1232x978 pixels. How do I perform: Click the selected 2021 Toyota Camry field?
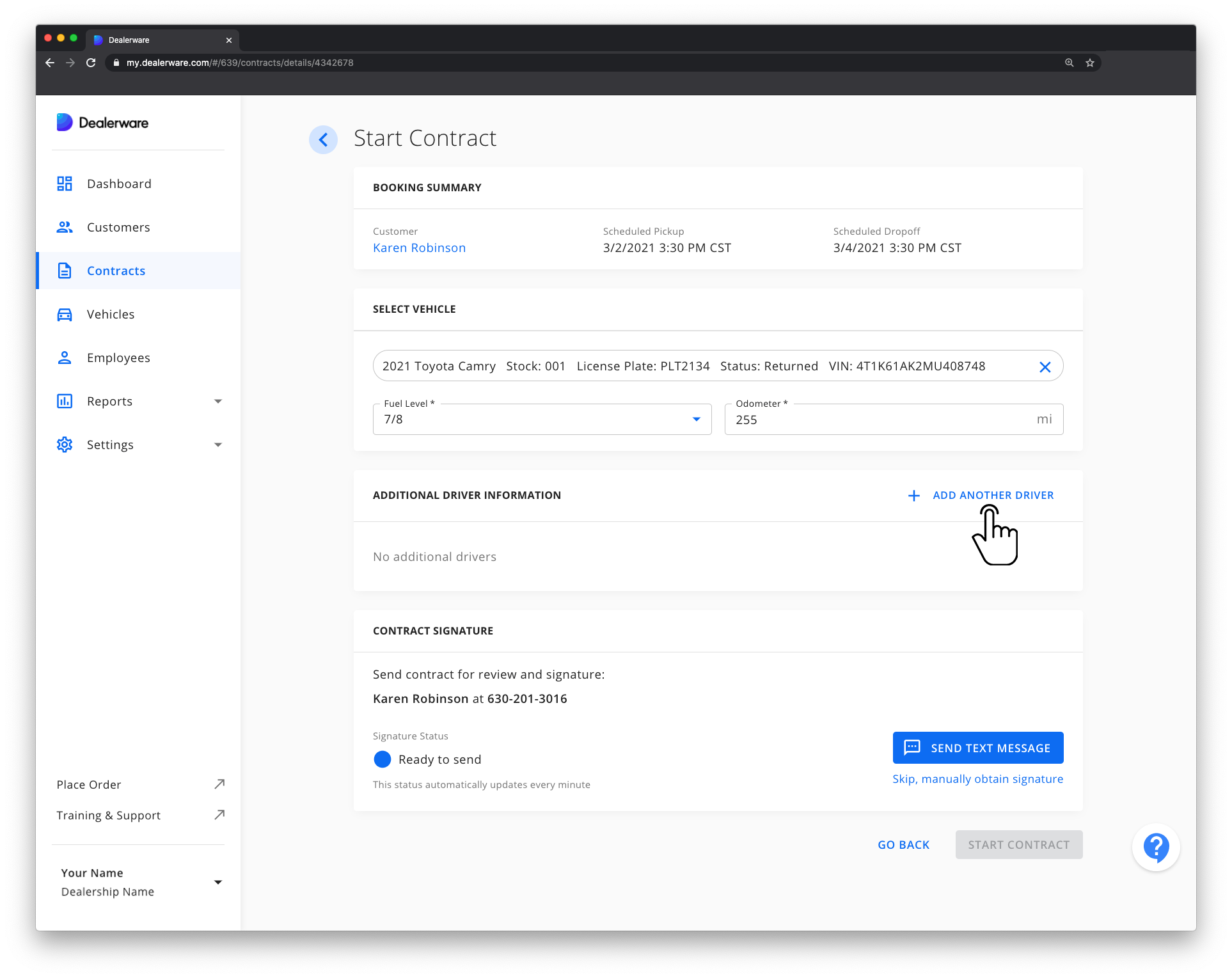(718, 366)
